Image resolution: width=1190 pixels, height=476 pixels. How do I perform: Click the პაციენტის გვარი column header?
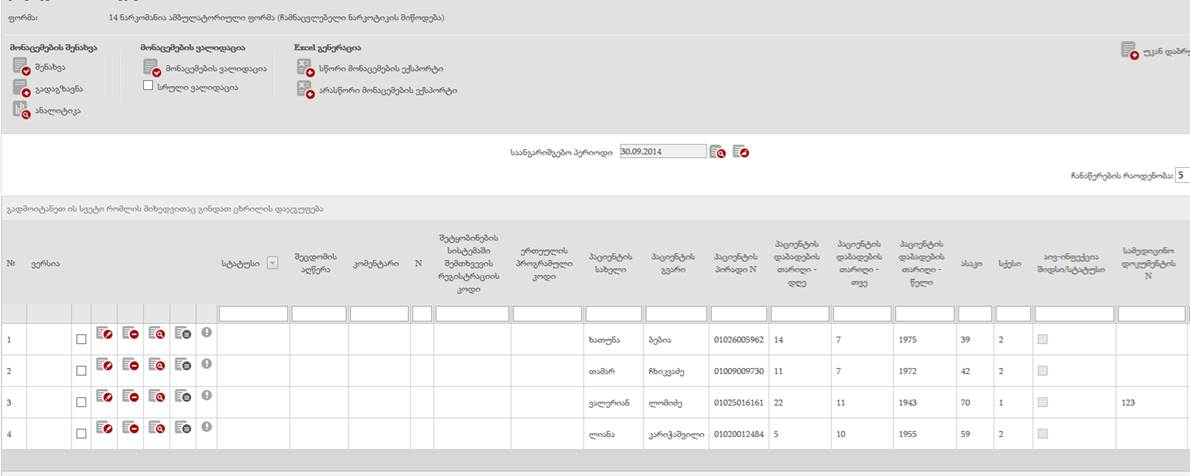tap(674, 263)
